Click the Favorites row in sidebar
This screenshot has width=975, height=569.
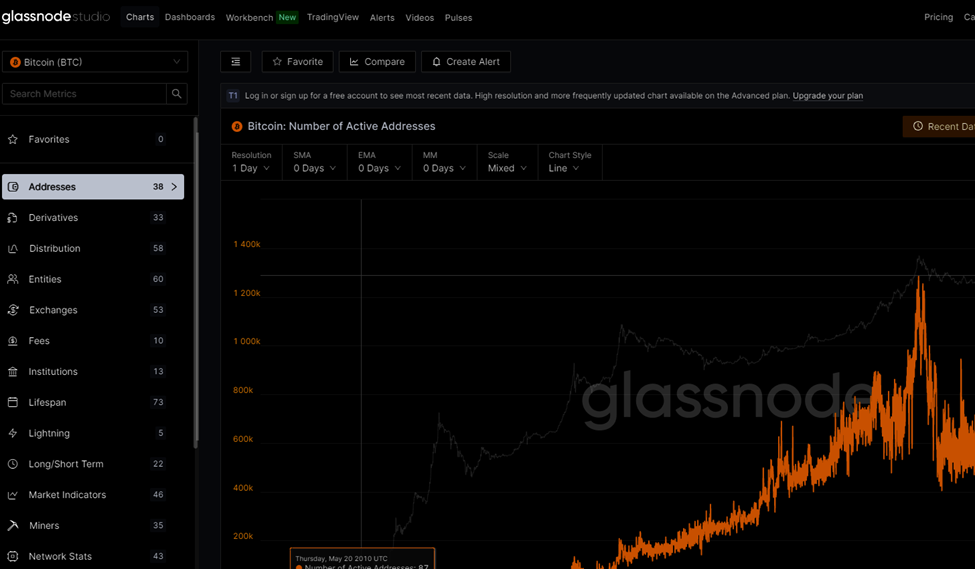[93, 139]
